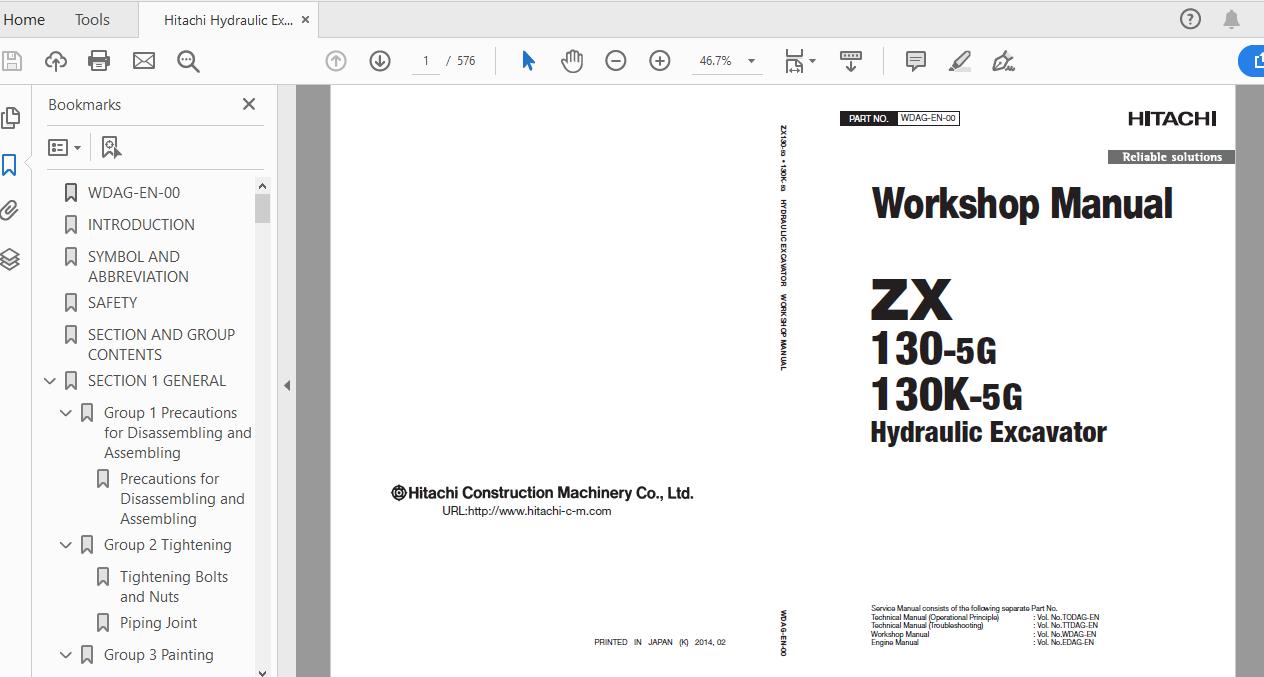Click the Hydraulic Excavator heading

(x=988, y=433)
